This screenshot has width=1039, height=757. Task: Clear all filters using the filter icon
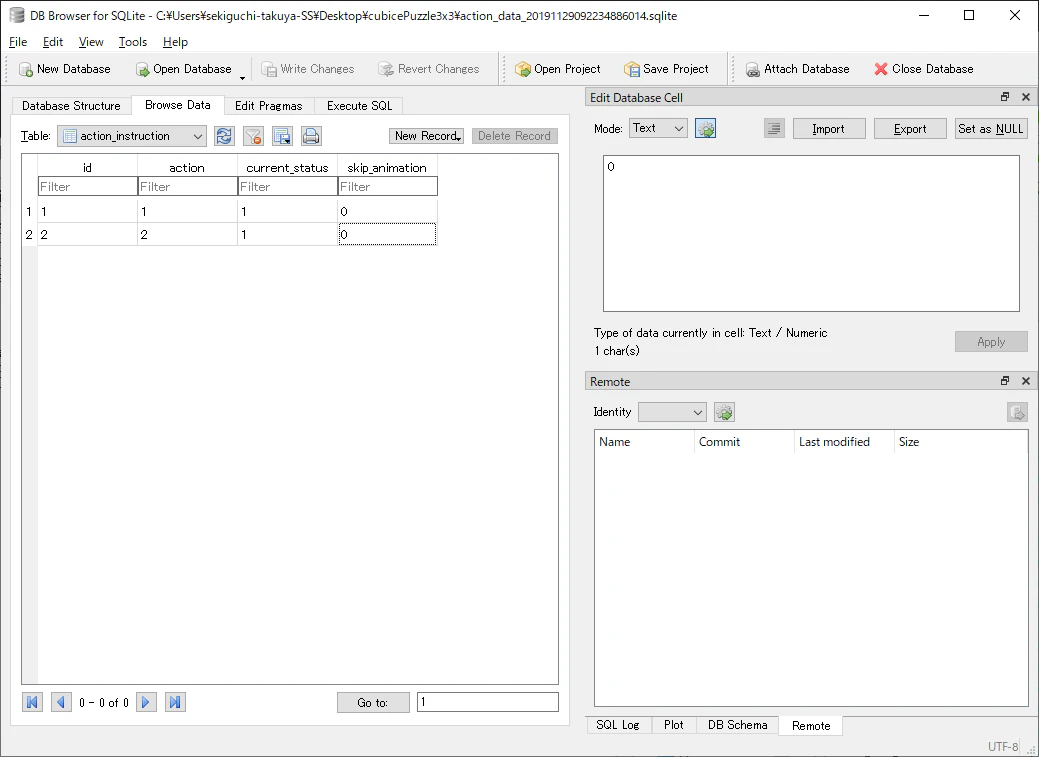tap(253, 136)
